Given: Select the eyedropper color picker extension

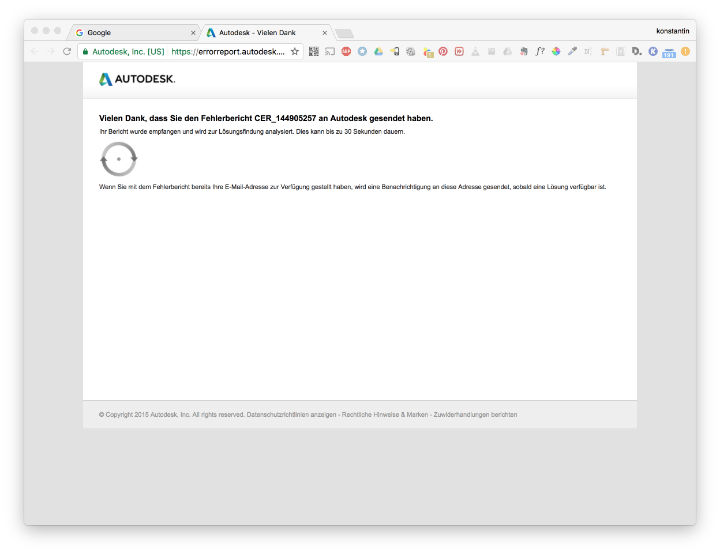Looking at the screenshot, I should 572,51.
